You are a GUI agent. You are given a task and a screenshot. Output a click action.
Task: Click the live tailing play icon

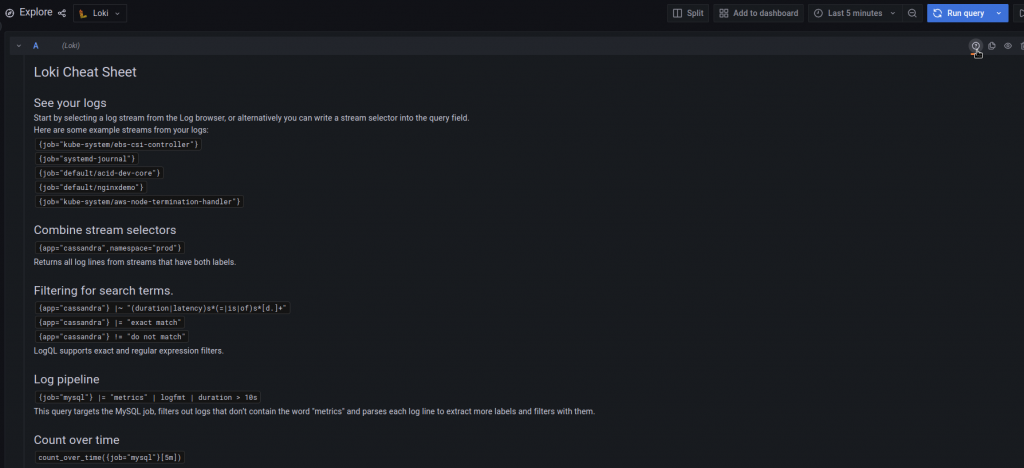pos(1019,13)
